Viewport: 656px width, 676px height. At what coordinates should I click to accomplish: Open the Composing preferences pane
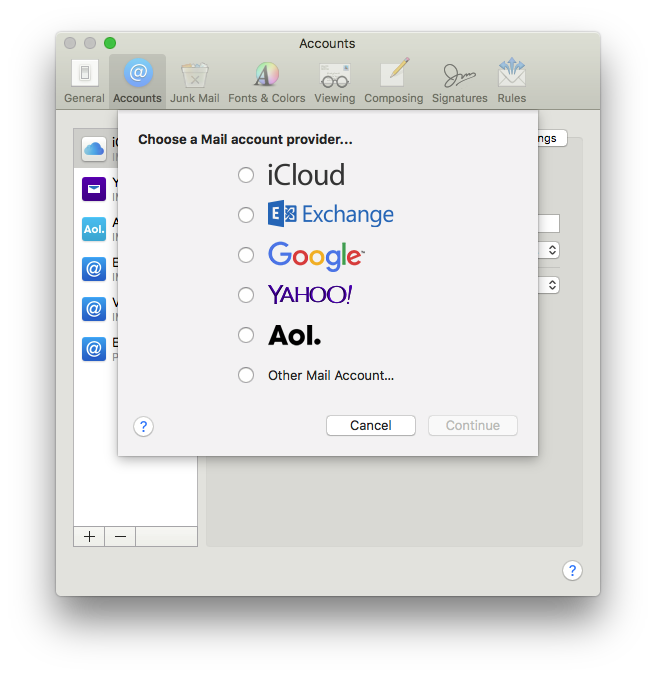pyautogui.click(x=394, y=81)
